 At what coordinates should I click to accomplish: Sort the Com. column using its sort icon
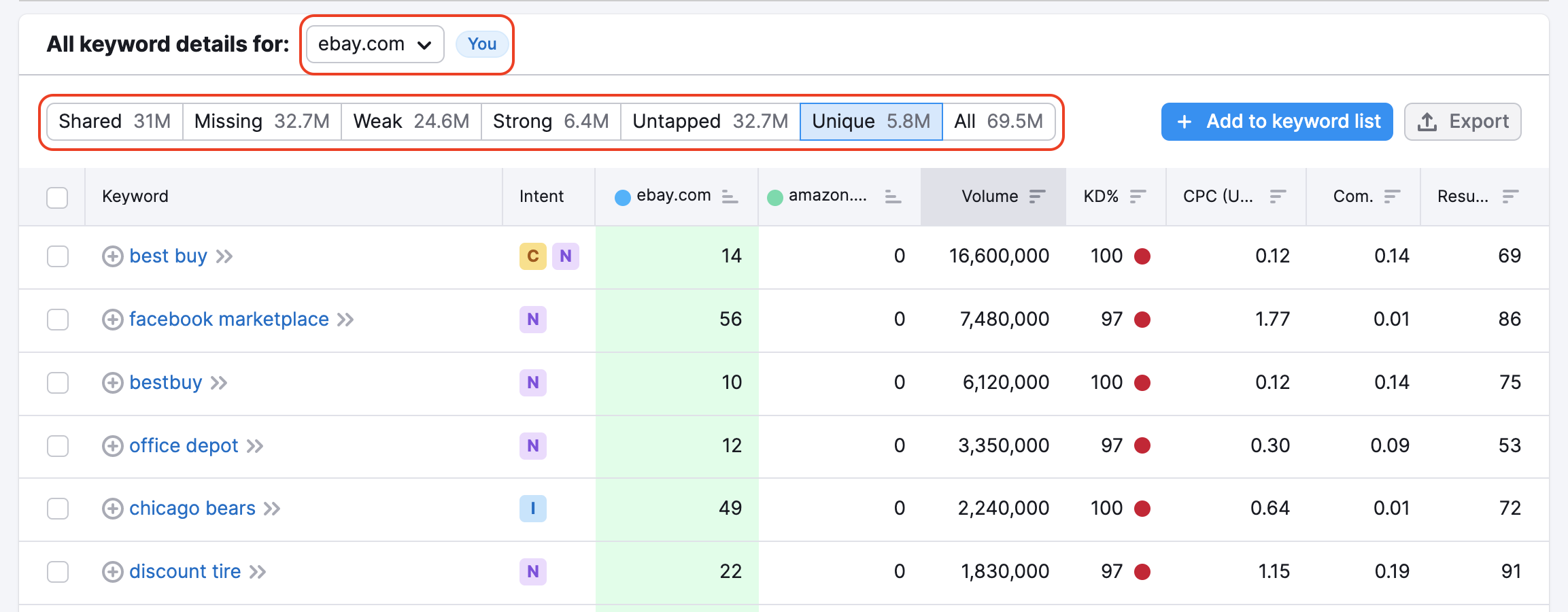[1392, 196]
